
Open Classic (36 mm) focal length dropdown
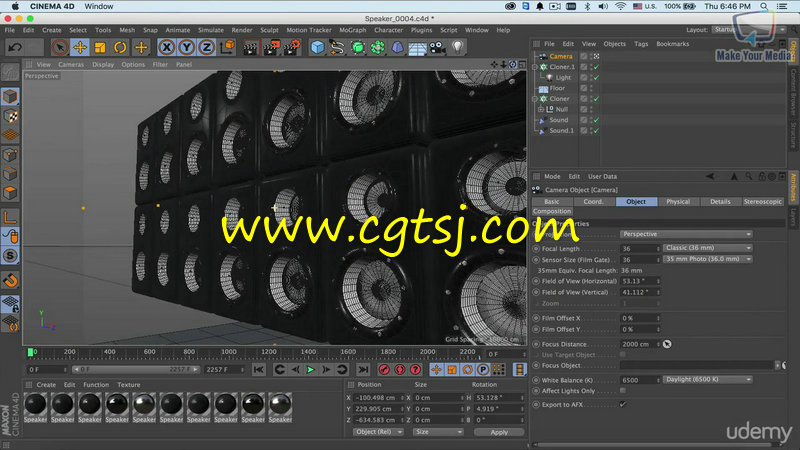[x=708, y=248]
